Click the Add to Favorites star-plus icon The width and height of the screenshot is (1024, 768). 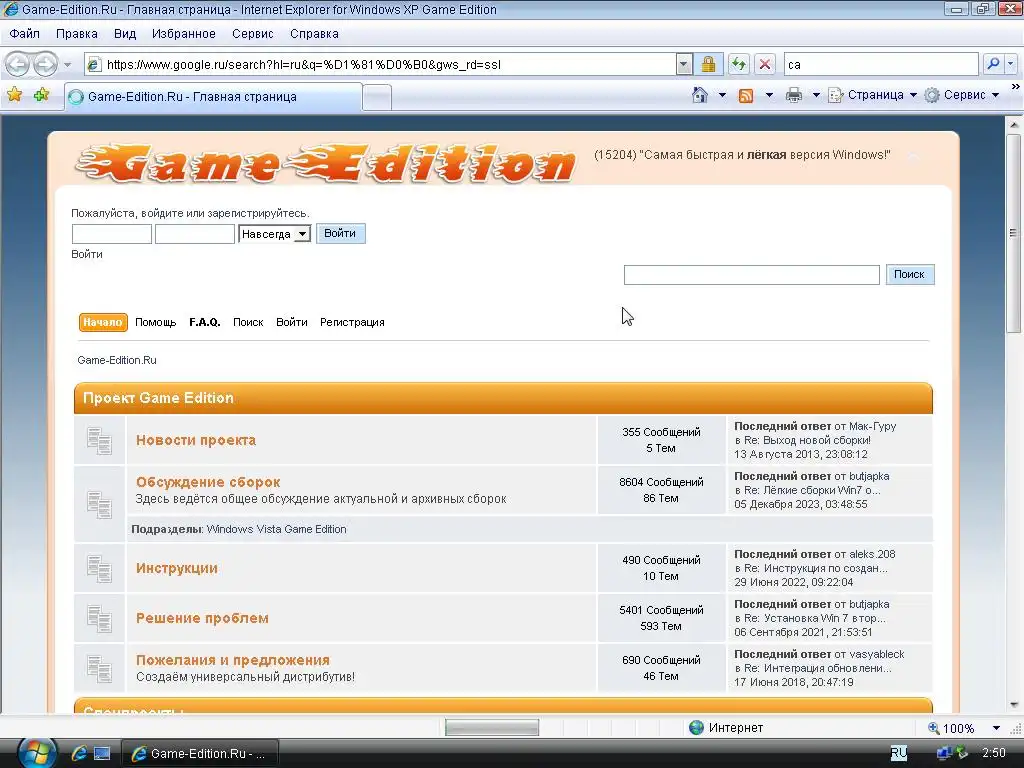(42, 95)
